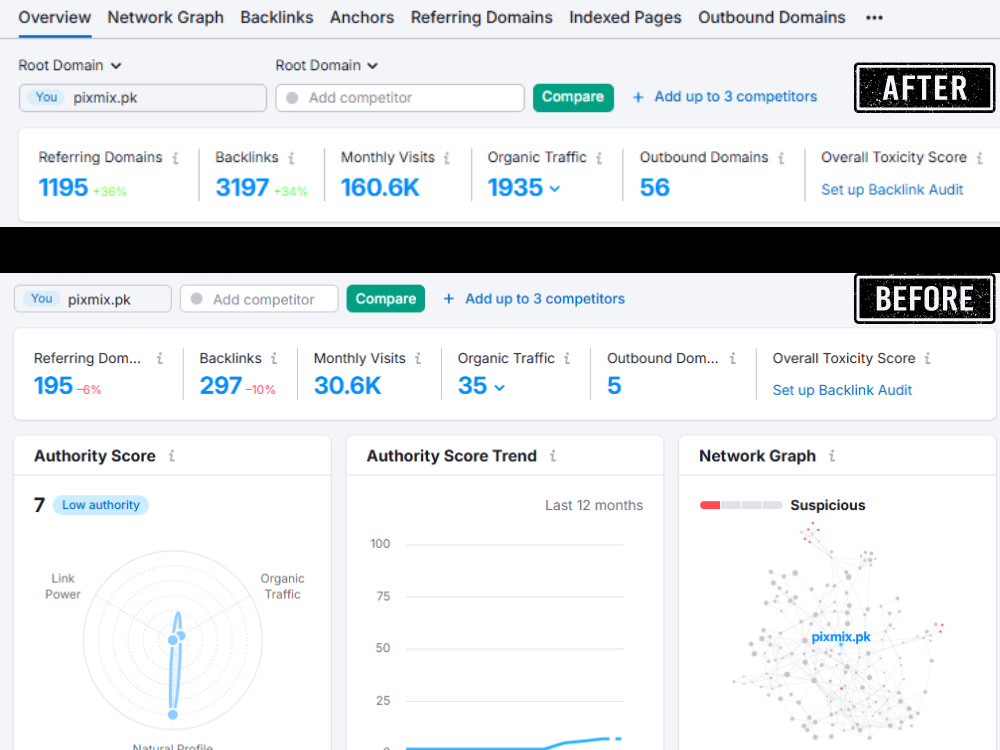The image size is (1000, 750).
Task: Switch to Network Graph tab
Action: coord(165,17)
